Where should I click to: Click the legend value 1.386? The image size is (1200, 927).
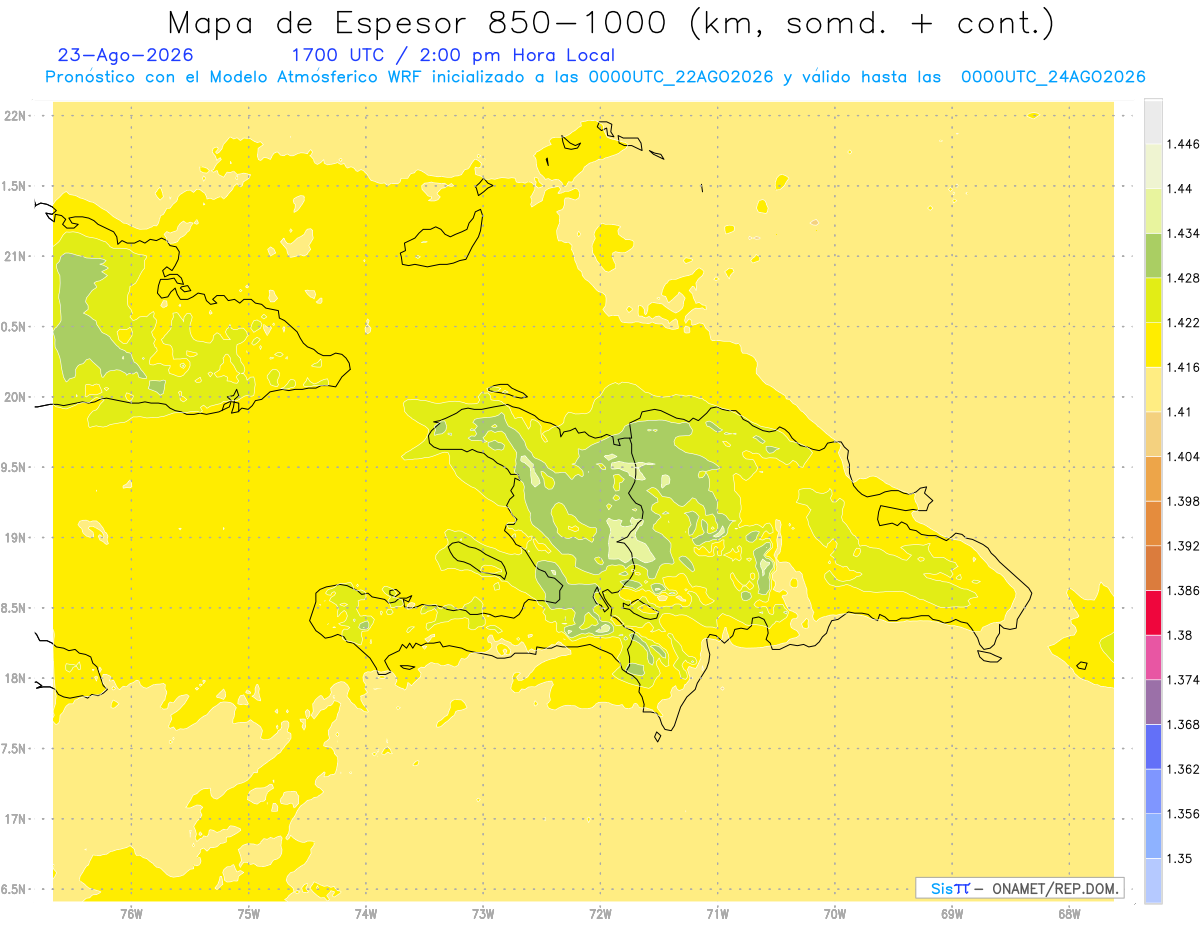(x=1185, y=590)
